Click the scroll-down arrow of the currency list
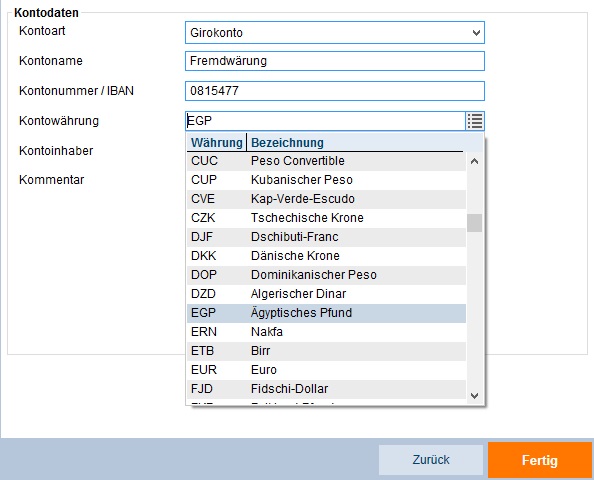Screen dimensions: 594x480 (474, 396)
